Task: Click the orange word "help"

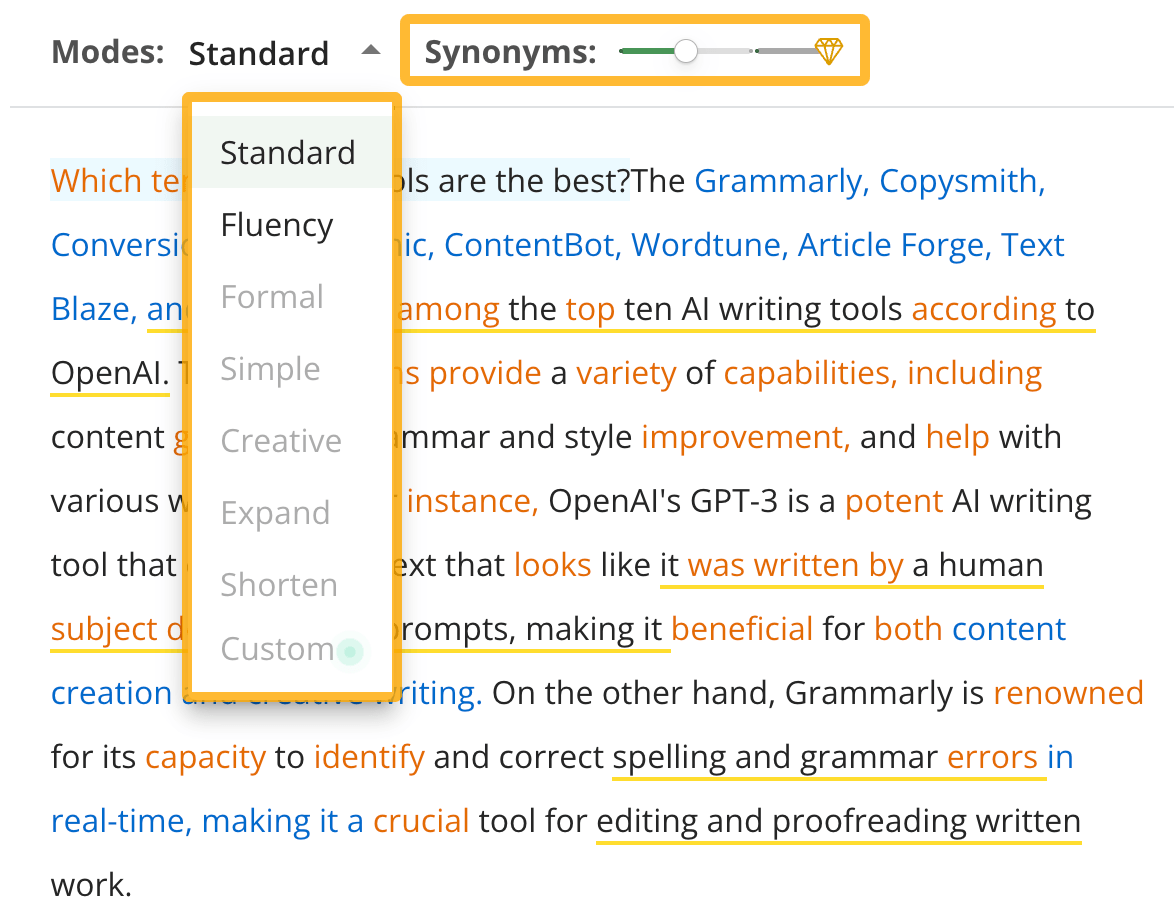Action: pyautogui.click(x=958, y=437)
